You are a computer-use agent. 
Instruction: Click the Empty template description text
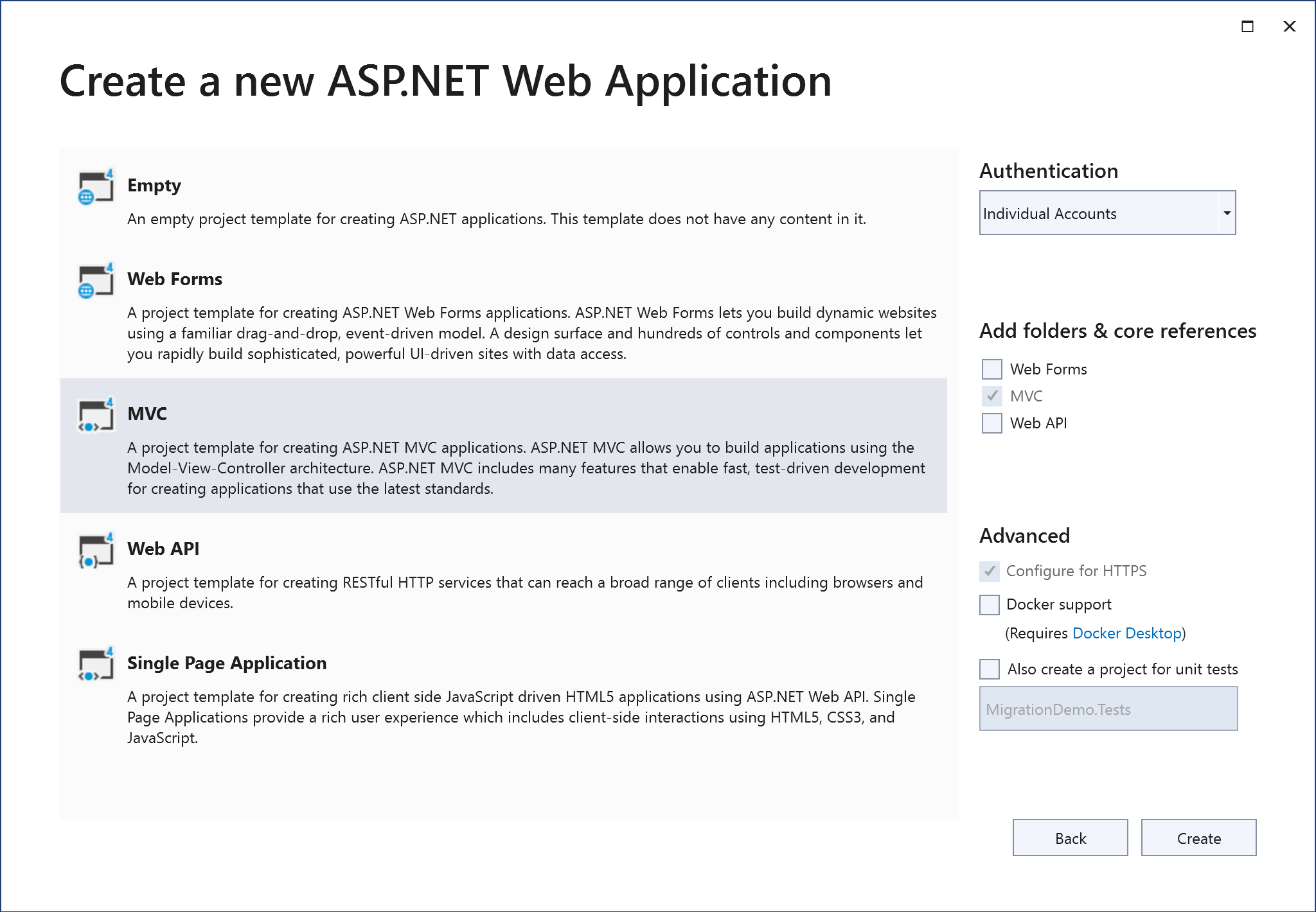click(x=497, y=219)
